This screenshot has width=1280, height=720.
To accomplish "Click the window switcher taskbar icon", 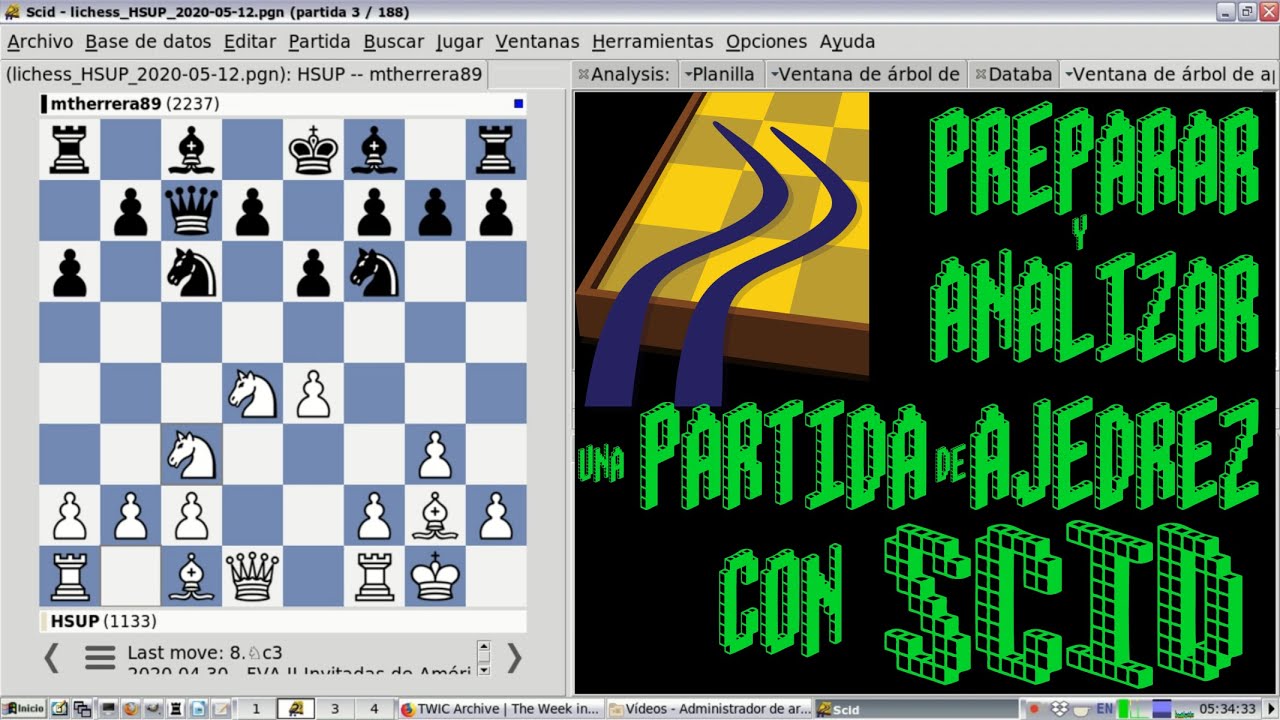I will (83, 709).
